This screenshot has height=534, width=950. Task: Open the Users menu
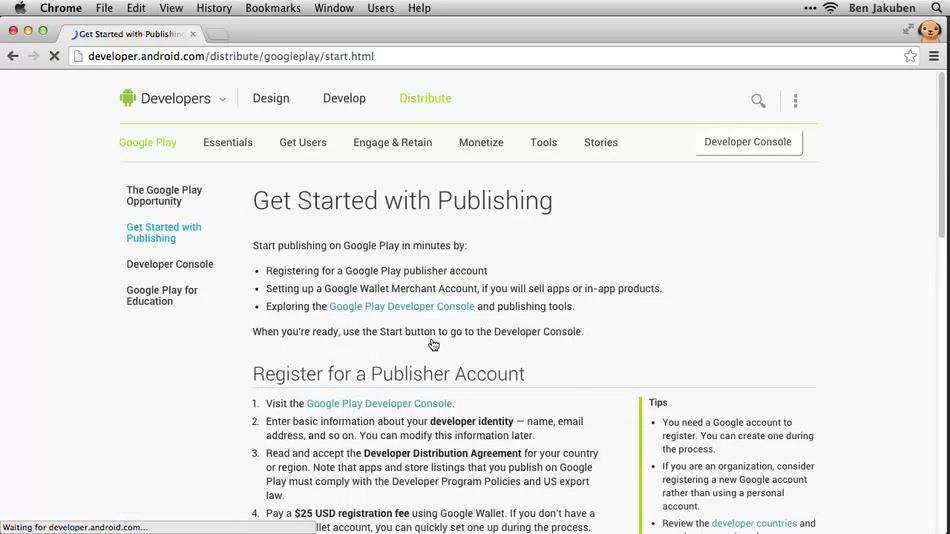tap(380, 8)
